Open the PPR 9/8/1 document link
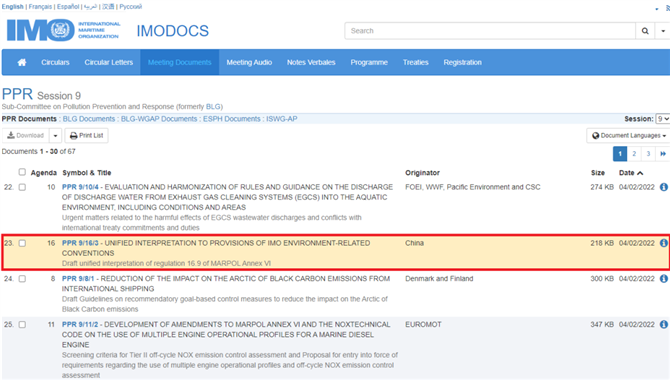 pyautogui.click(x=78, y=279)
